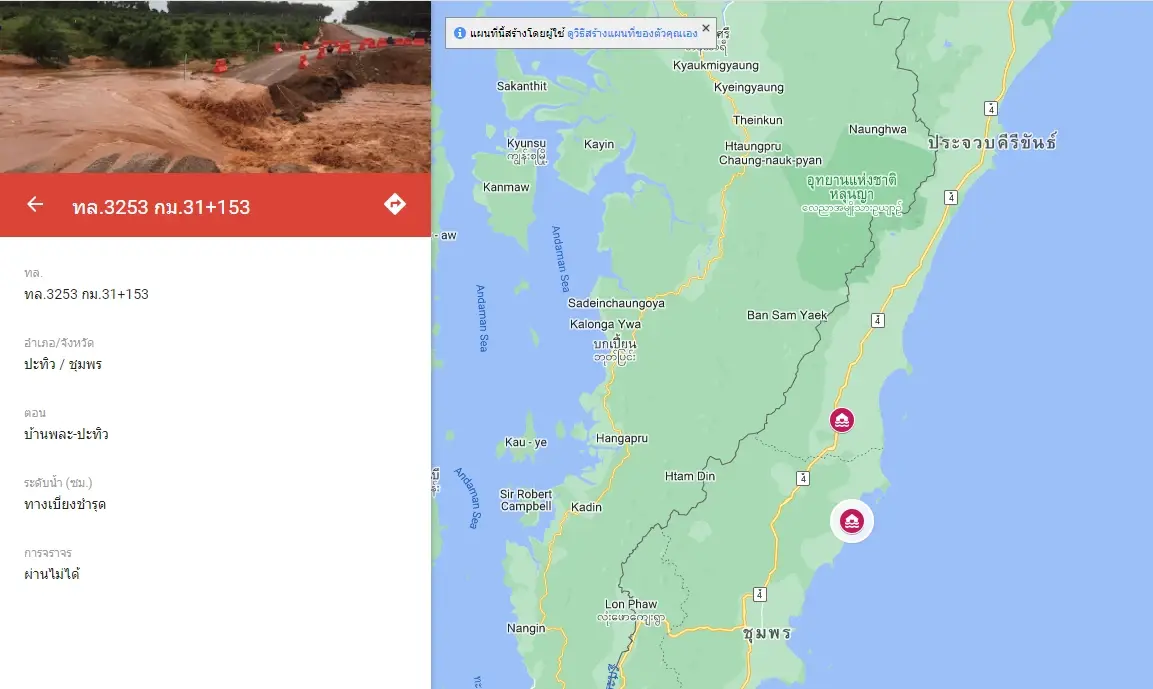1153x689 pixels.
Task: Click the Kau-ye island label
Action: coord(526,442)
